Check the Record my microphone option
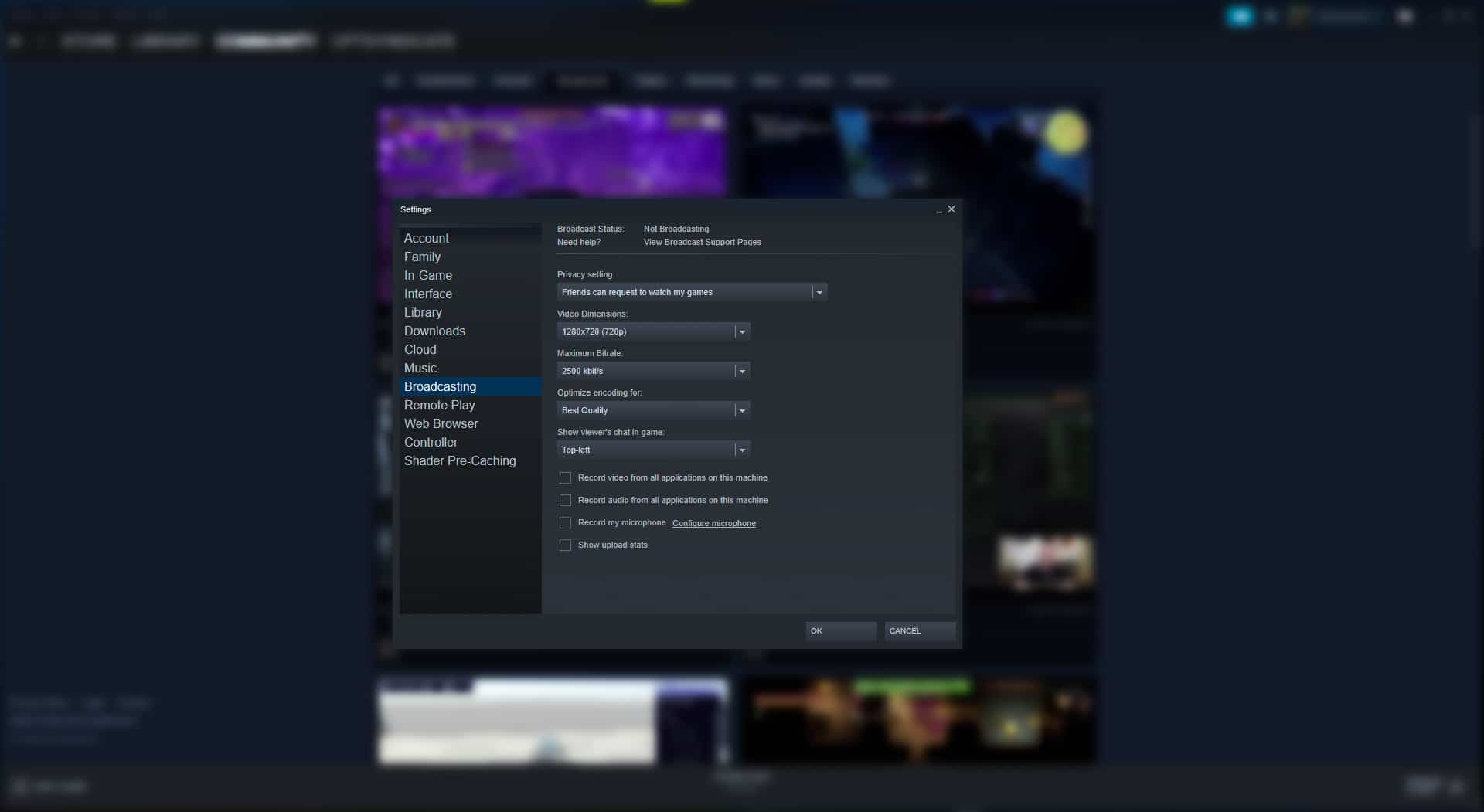 [565, 523]
